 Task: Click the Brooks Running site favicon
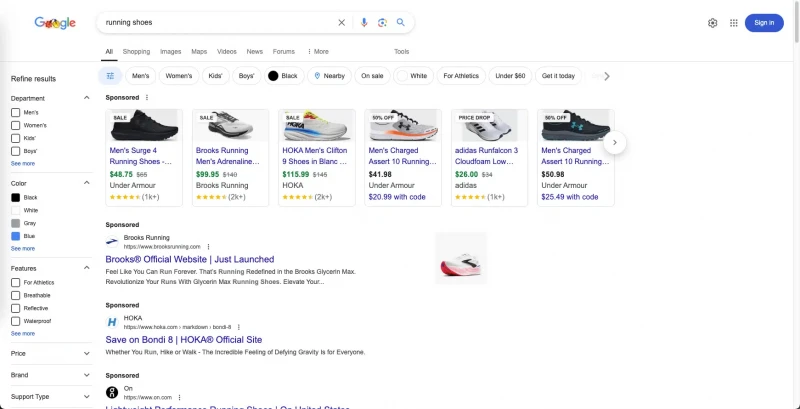tap(112, 242)
